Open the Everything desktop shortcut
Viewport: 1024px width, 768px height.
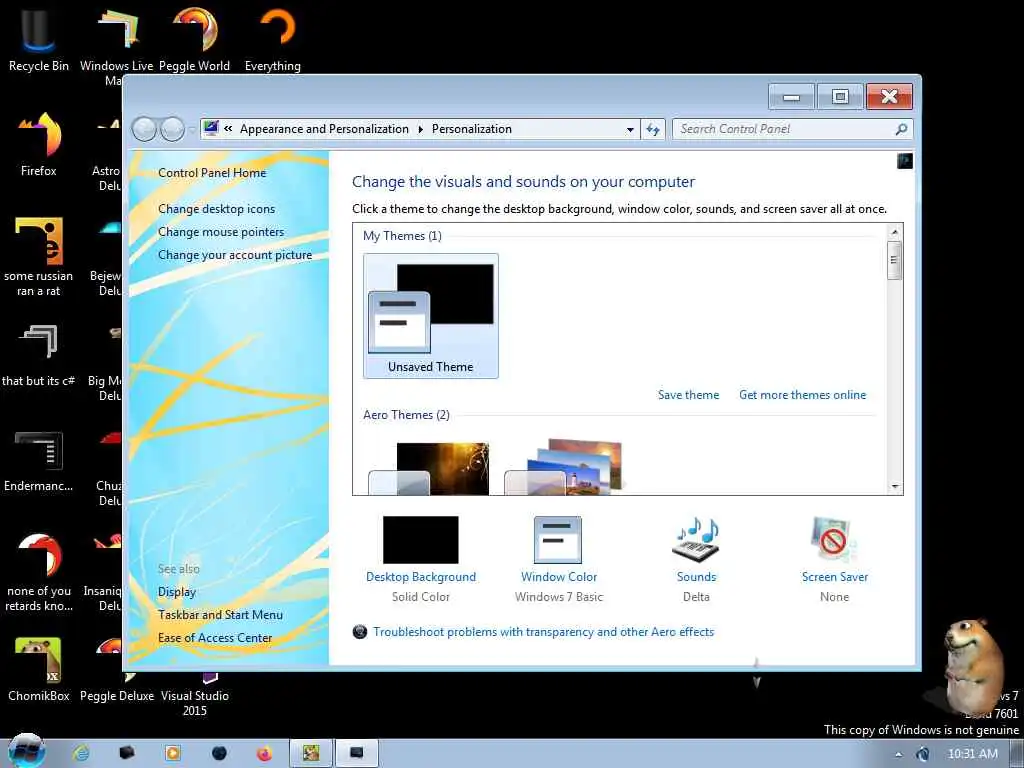pyautogui.click(x=273, y=39)
